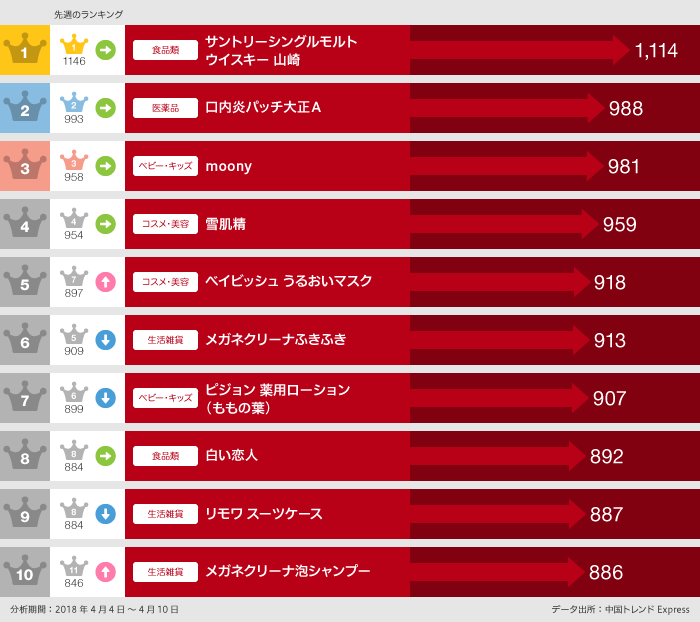Select the メガネクリーナ泡シャンプー product name

(287, 572)
